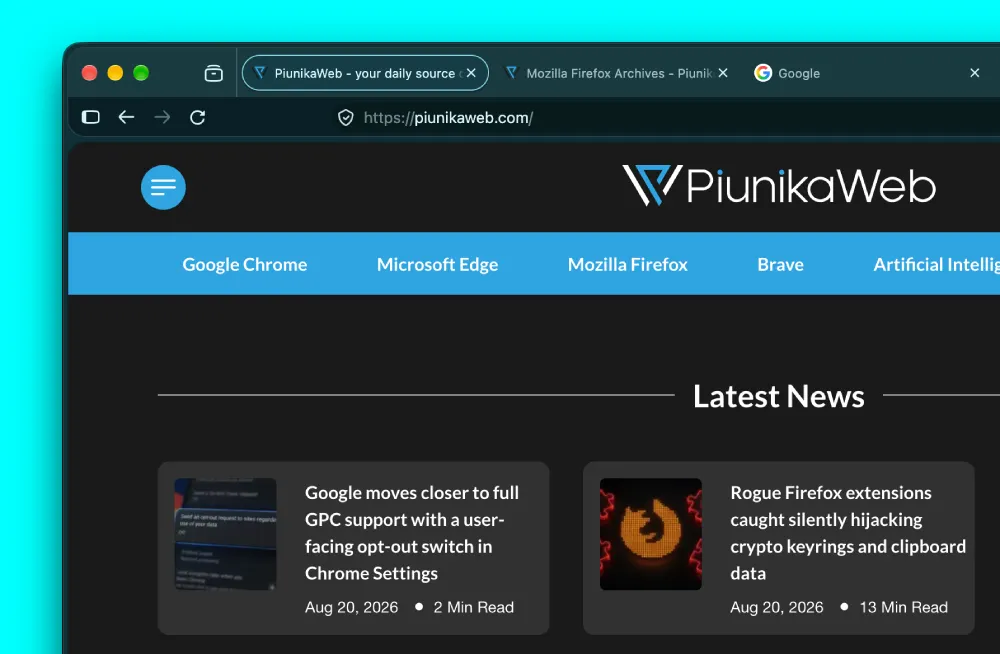Viewport: 1000px width, 654px height.
Task: Click the Aug 20, 2026 date on Firefox extensions article
Action: [777, 607]
